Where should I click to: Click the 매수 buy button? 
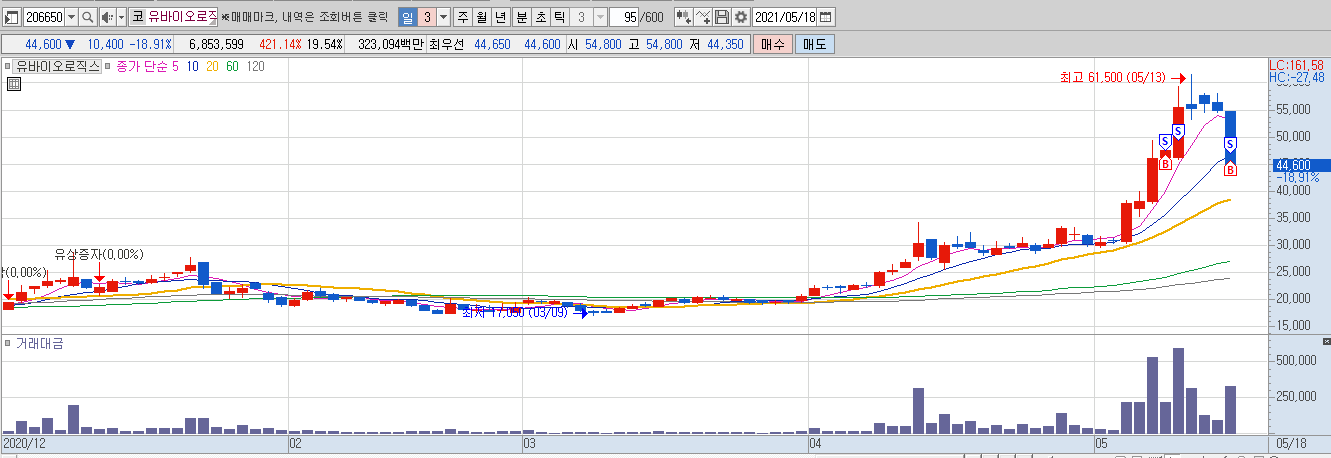click(x=772, y=45)
